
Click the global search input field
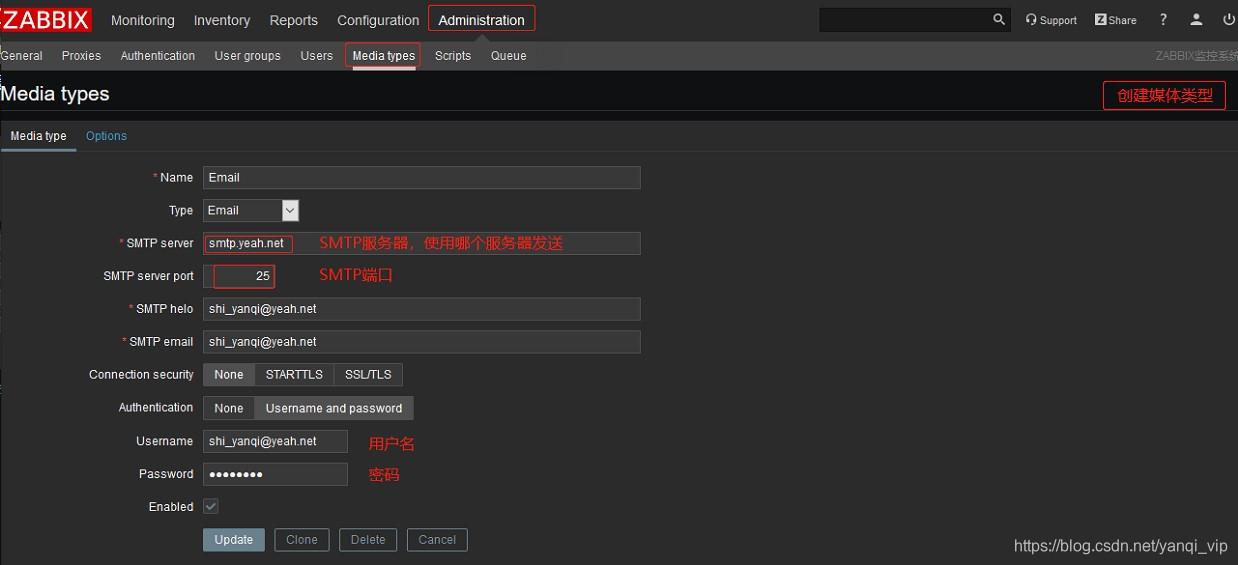905,20
